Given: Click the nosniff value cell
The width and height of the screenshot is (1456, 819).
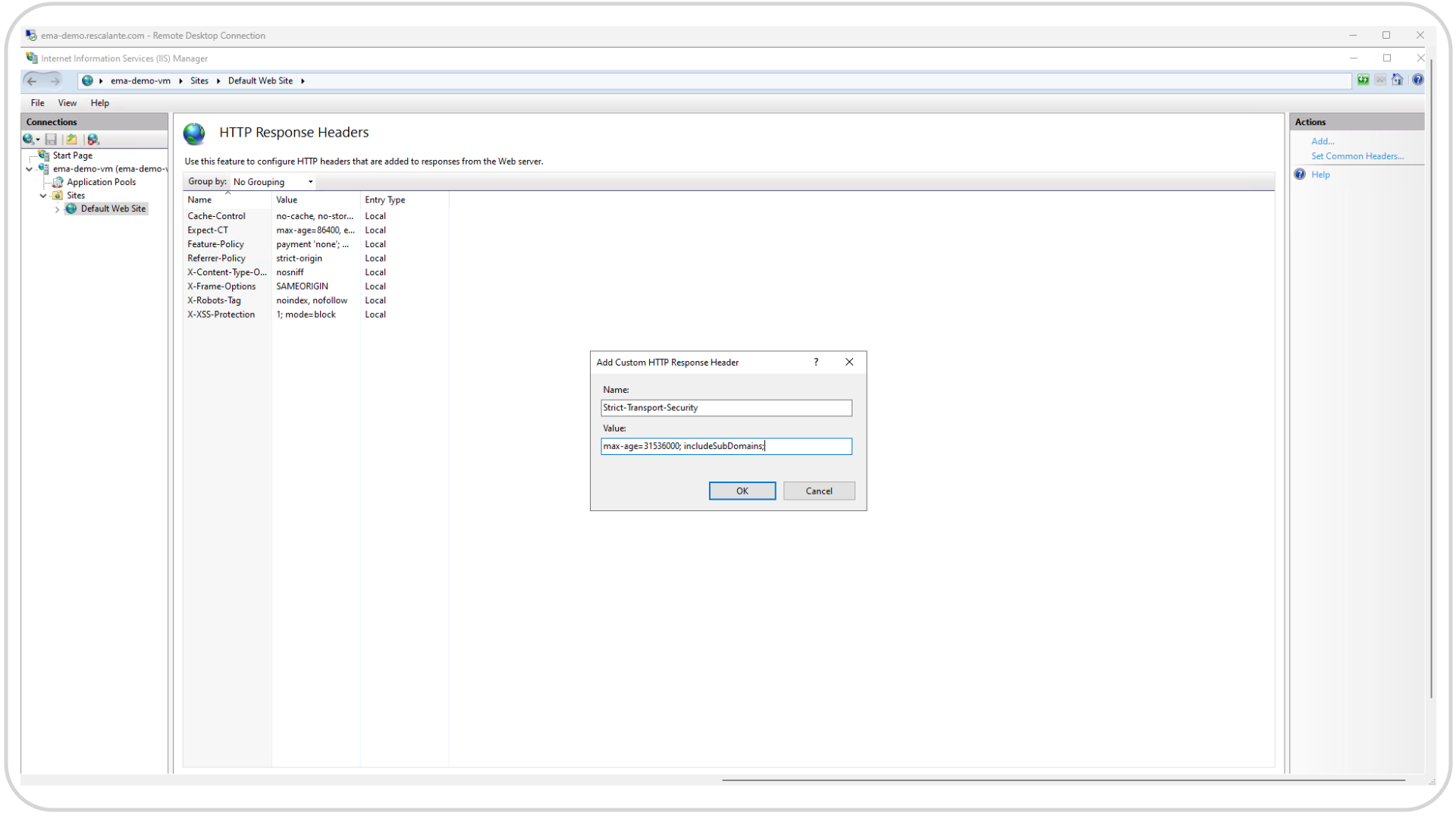Looking at the screenshot, I should coord(290,272).
